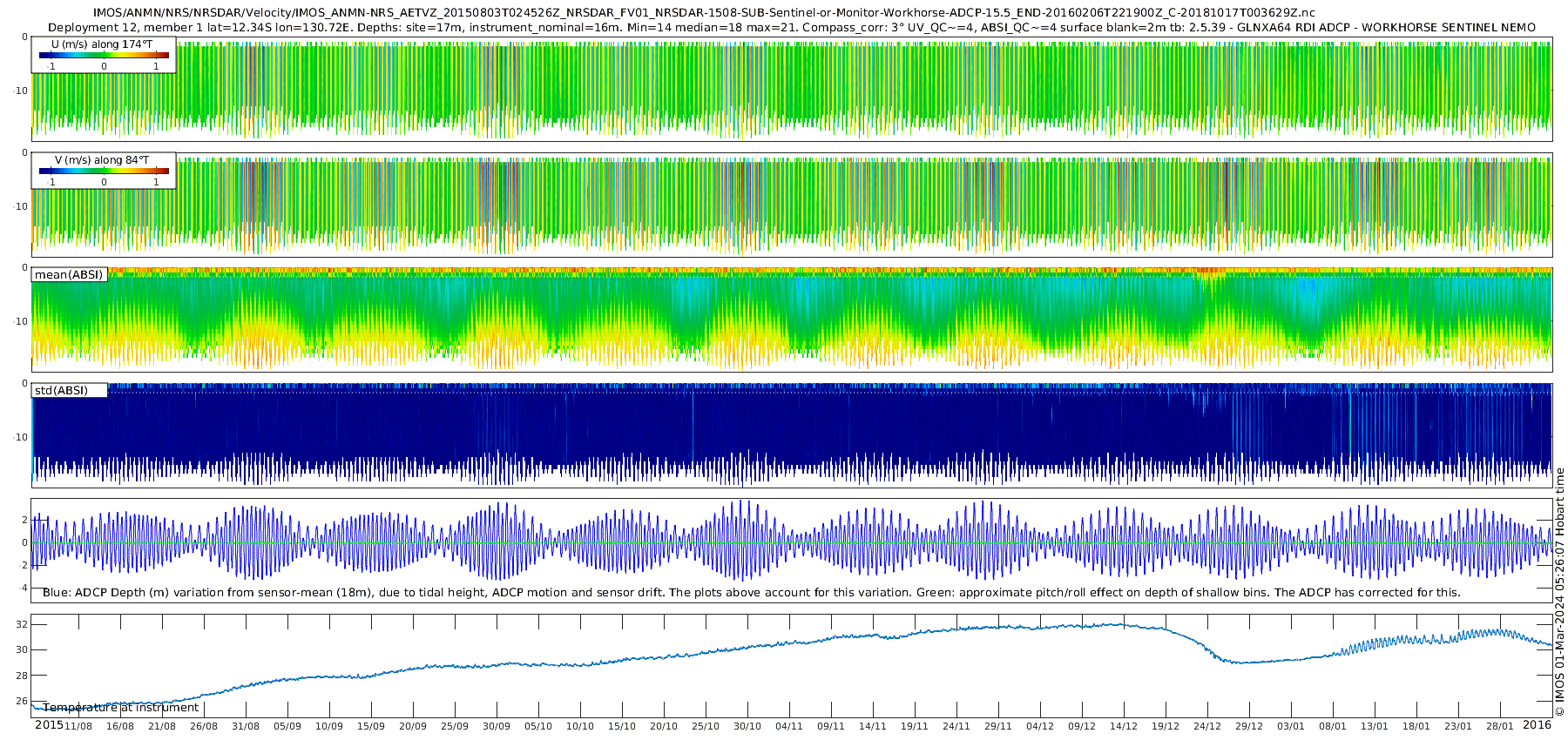Click the 30/09 date tick label

(497, 726)
